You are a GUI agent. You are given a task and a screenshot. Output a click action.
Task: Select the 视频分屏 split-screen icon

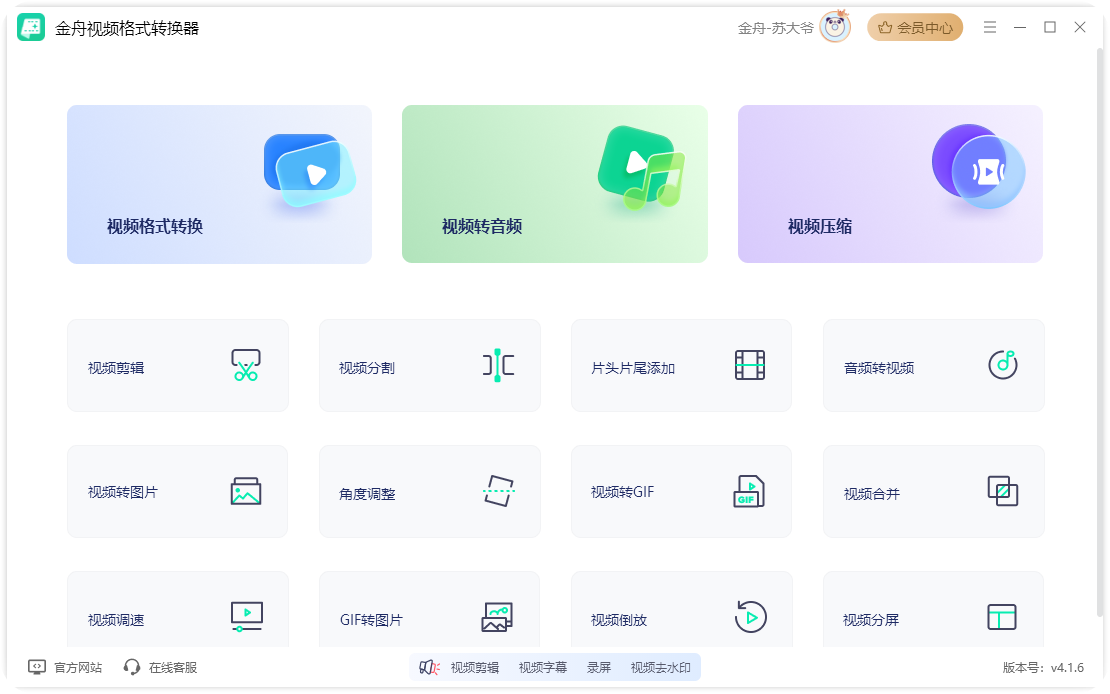click(x=1001, y=617)
